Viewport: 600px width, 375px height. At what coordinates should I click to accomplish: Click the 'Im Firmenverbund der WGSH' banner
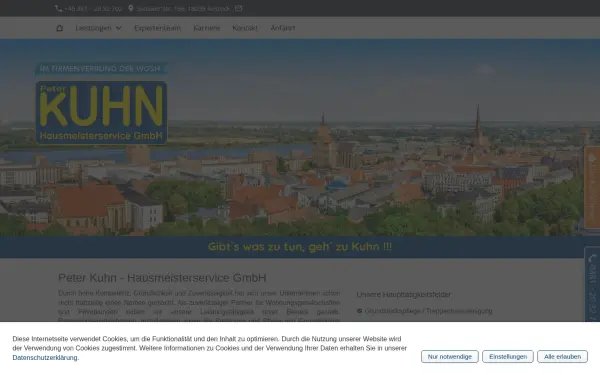pyautogui.click(x=100, y=69)
